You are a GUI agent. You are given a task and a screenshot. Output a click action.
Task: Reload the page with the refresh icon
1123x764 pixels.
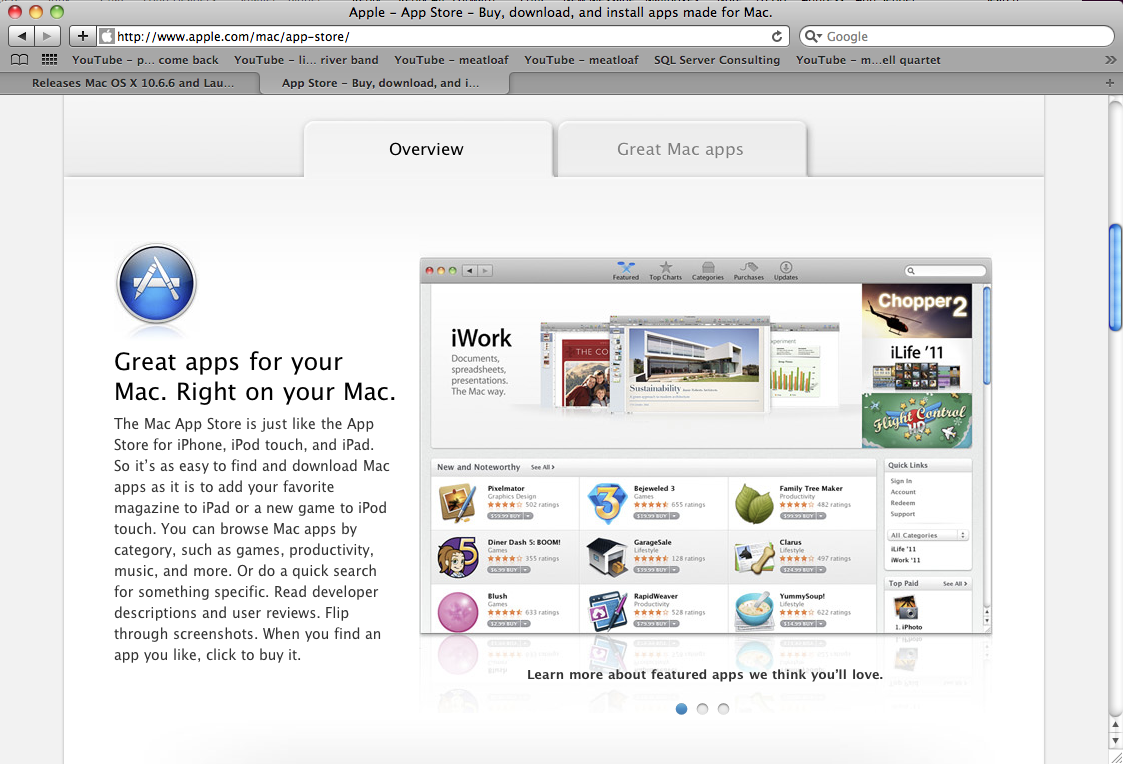tap(776, 37)
